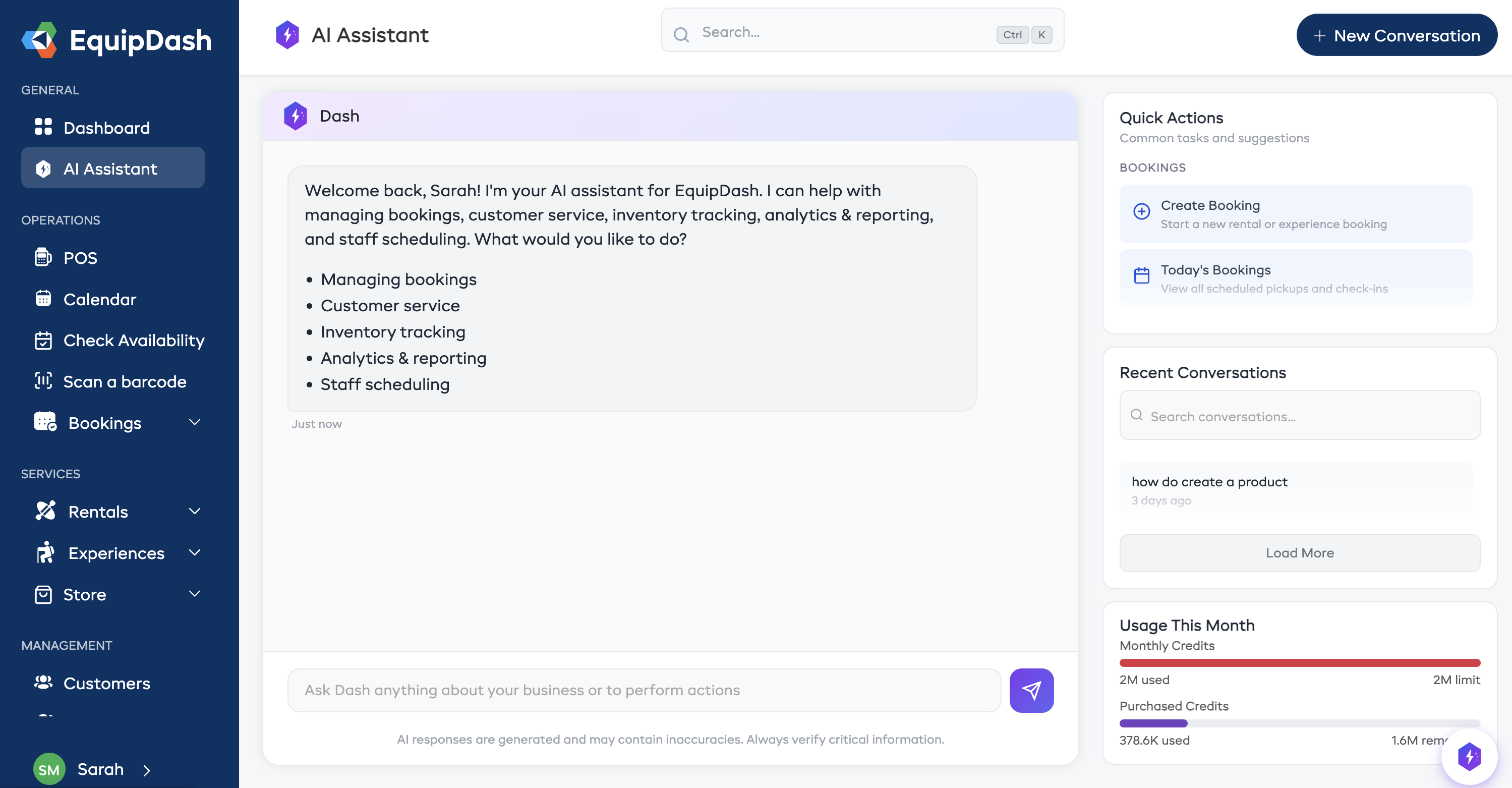This screenshot has width=1512, height=788.
Task: Click the paper plane send icon
Action: [x=1031, y=690]
